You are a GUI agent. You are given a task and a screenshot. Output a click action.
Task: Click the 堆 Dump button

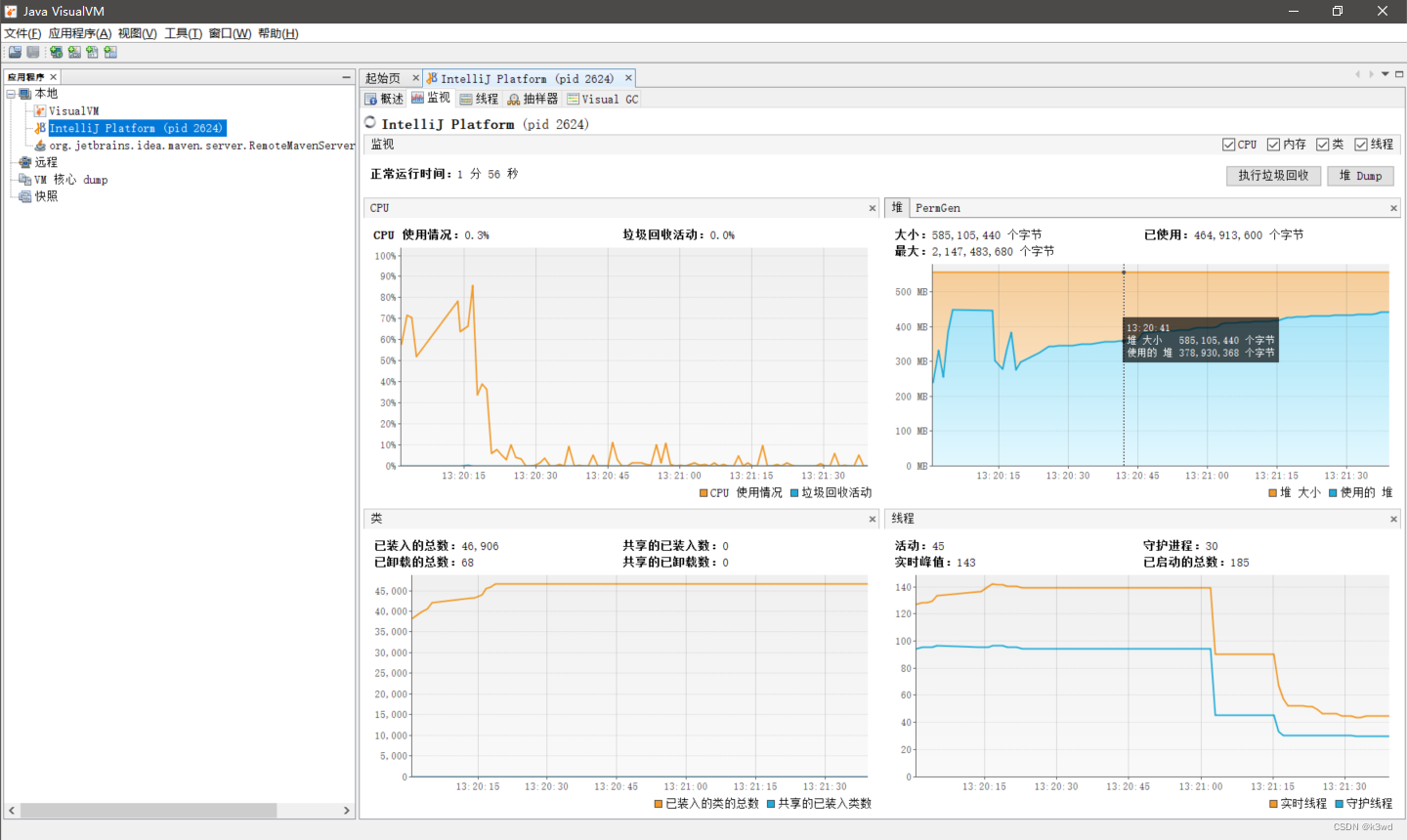[x=1360, y=176]
